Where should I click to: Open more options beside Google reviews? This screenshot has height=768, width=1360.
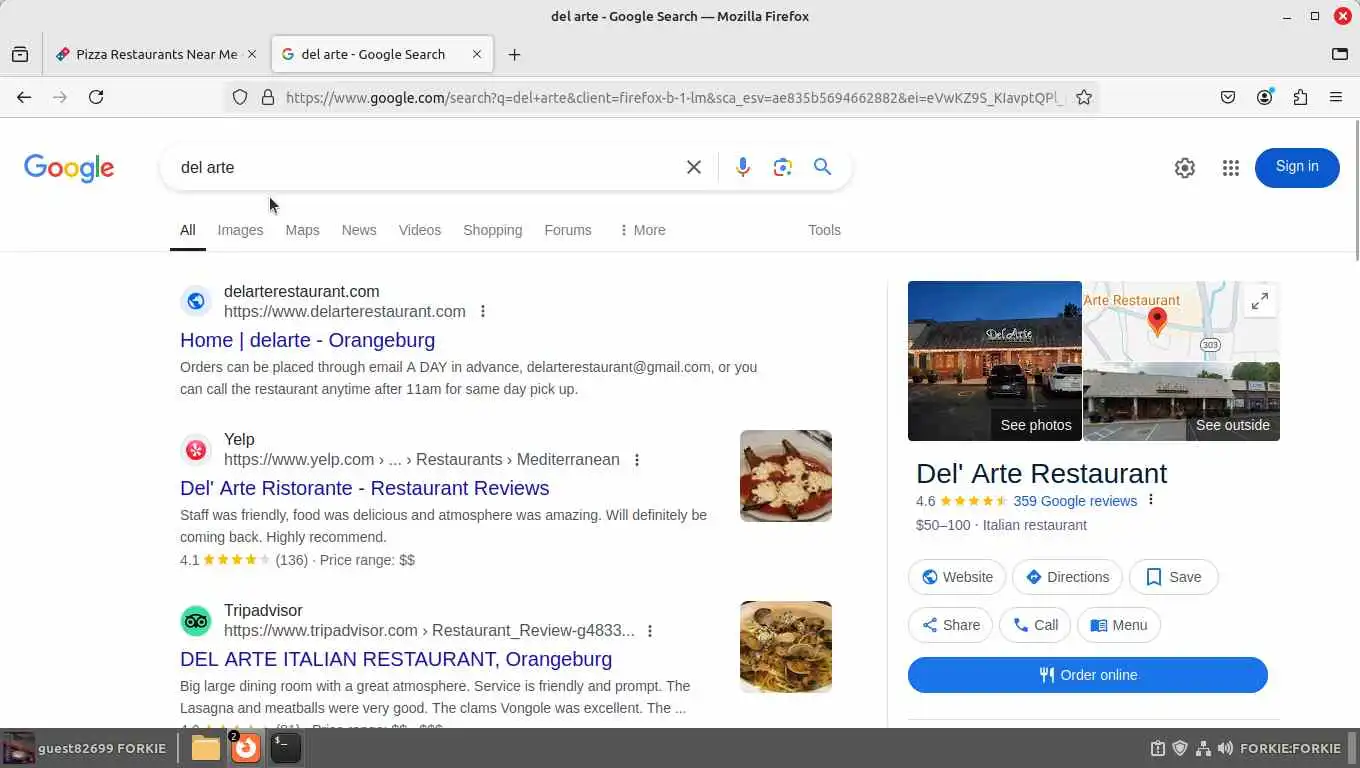[1150, 500]
